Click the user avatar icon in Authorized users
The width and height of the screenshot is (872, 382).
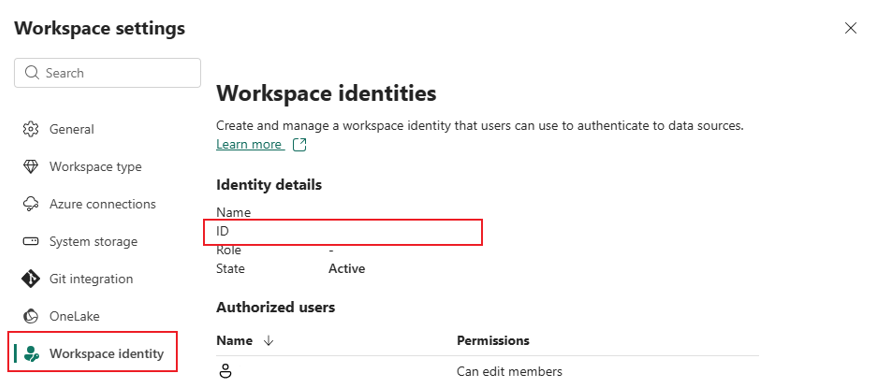[x=225, y=371]
